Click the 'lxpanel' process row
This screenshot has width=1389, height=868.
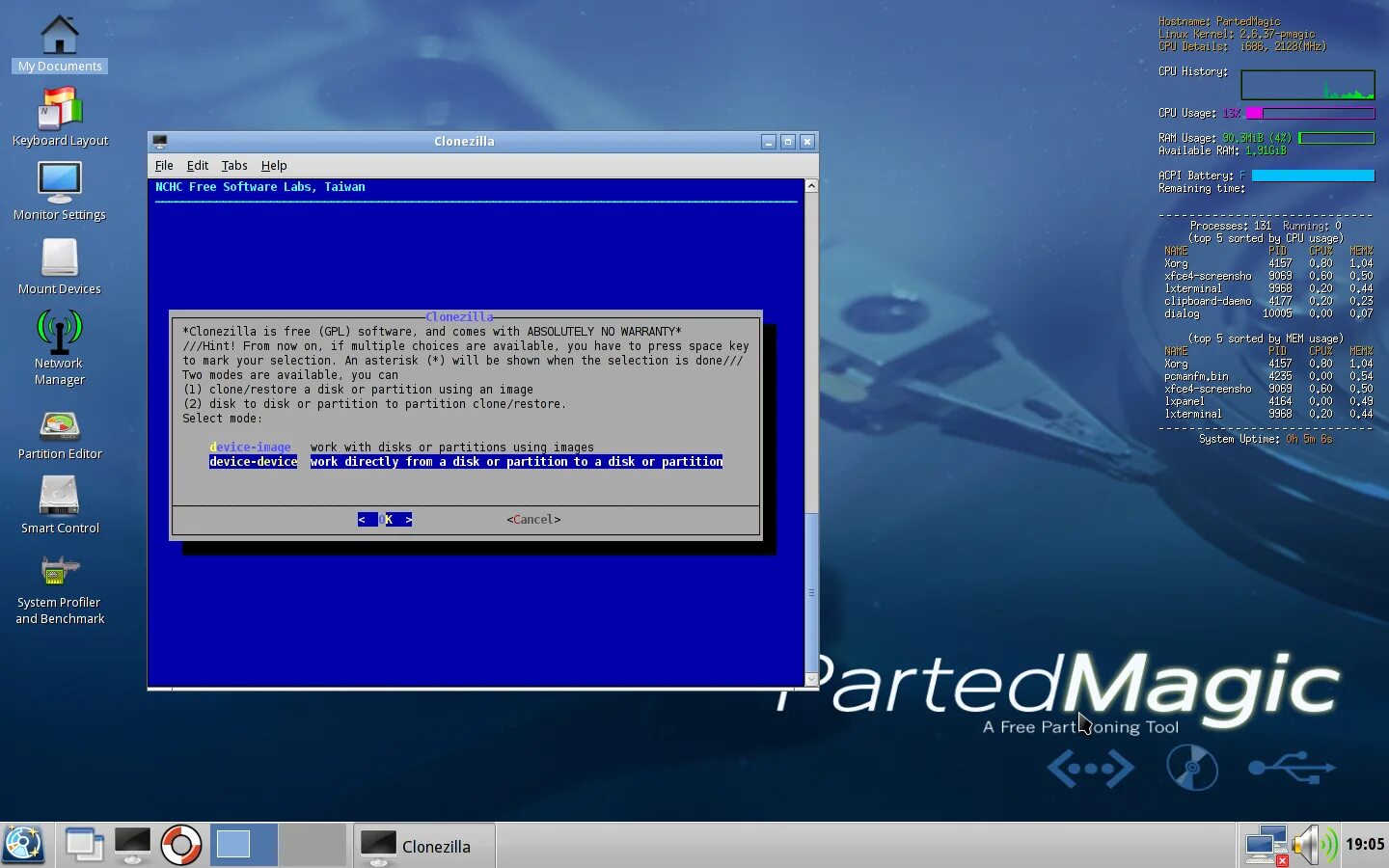tap(1267, 401)
